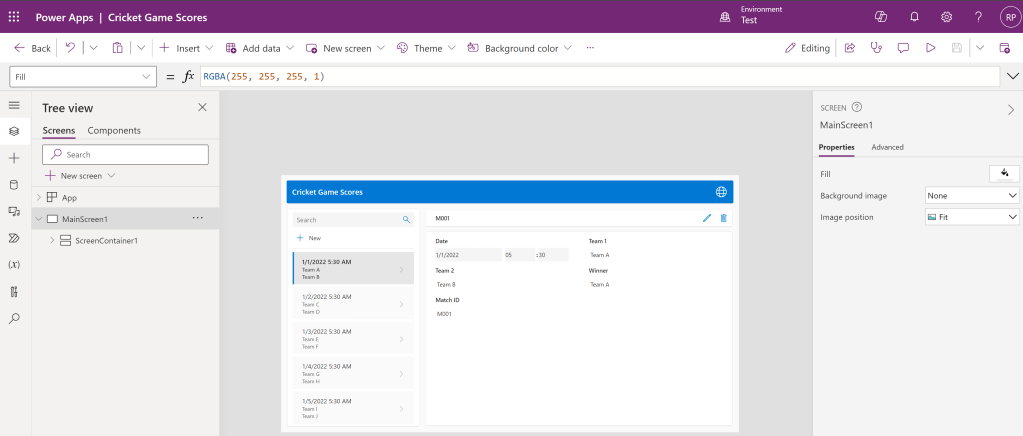Click the trash delete icon on record M001

click(724, 218)
